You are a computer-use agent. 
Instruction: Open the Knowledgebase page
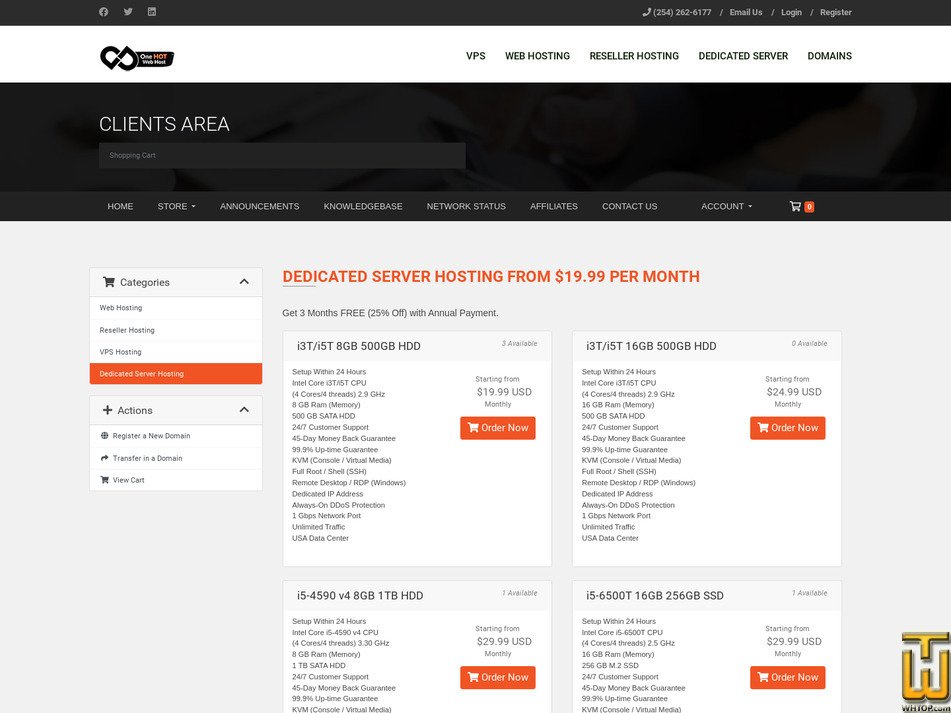[363, 206]
